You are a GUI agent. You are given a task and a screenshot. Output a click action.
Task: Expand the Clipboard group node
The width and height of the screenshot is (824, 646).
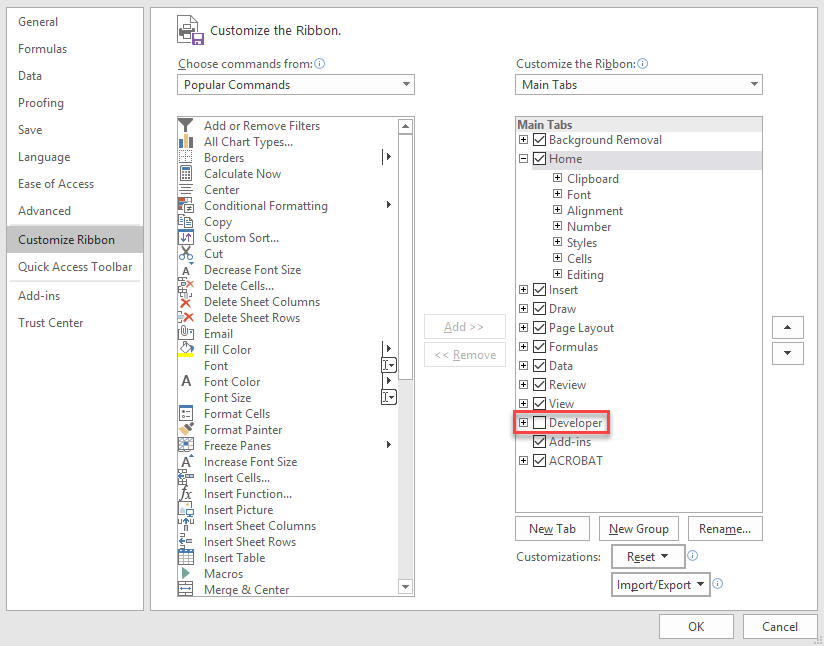[x=557, y=179]
